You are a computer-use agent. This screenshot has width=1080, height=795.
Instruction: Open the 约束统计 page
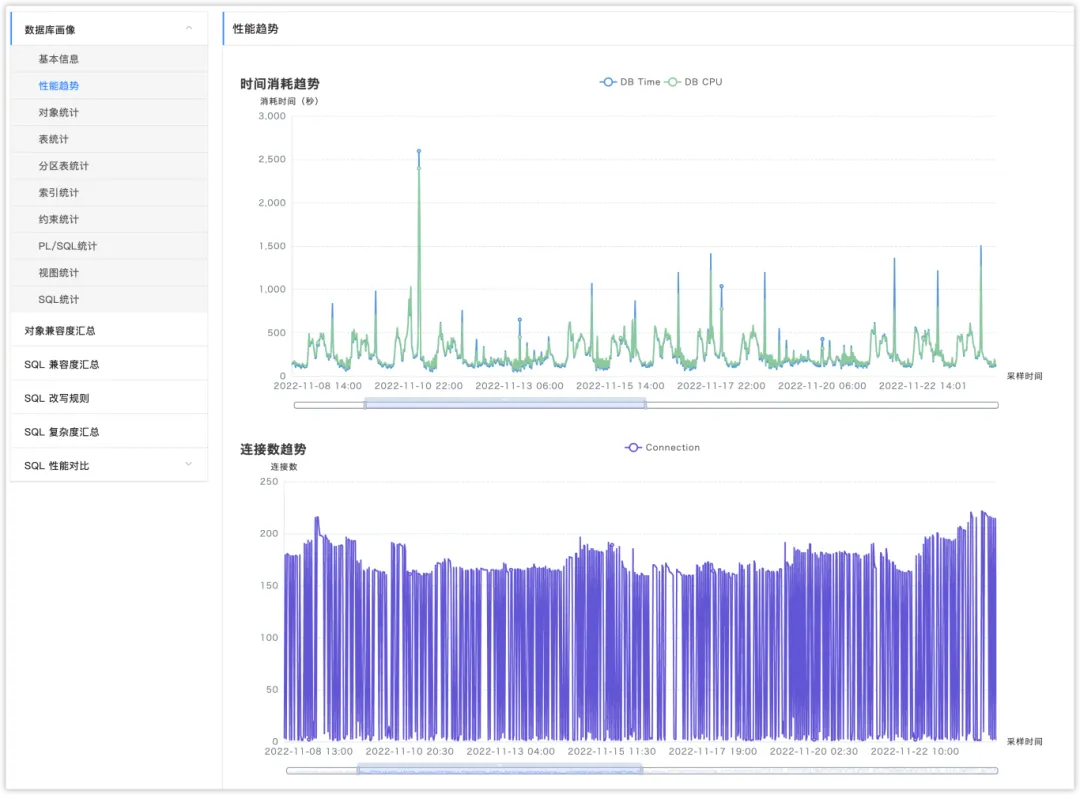[x=59, y=219]
